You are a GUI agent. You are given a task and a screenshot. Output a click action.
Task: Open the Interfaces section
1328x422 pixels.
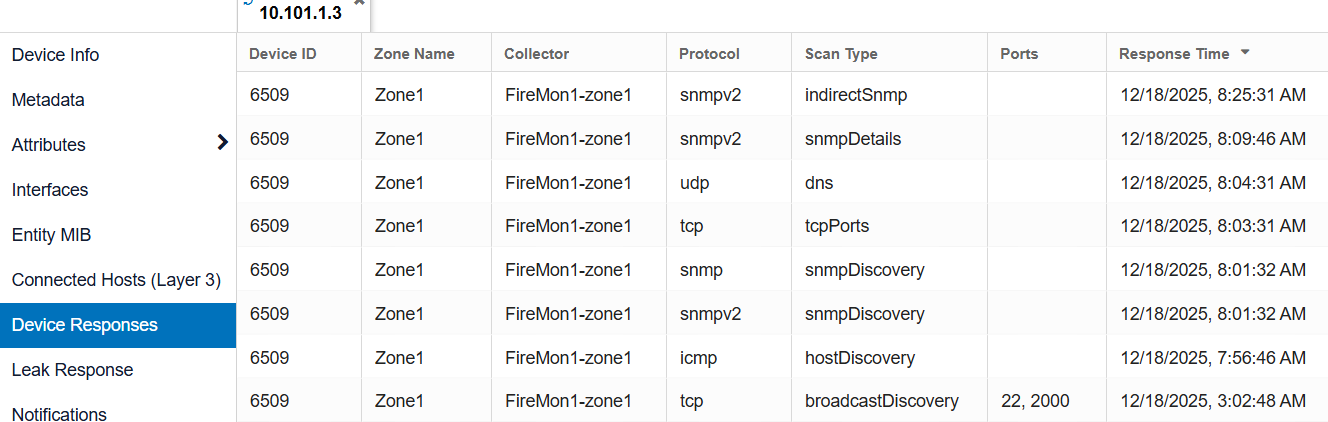point(50,190)
